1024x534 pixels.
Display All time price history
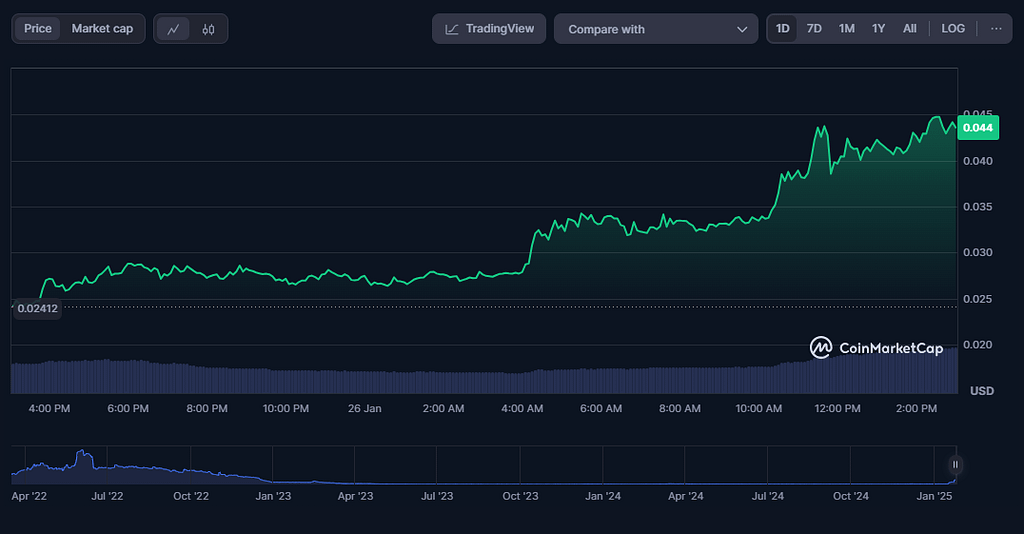[909, 29]
